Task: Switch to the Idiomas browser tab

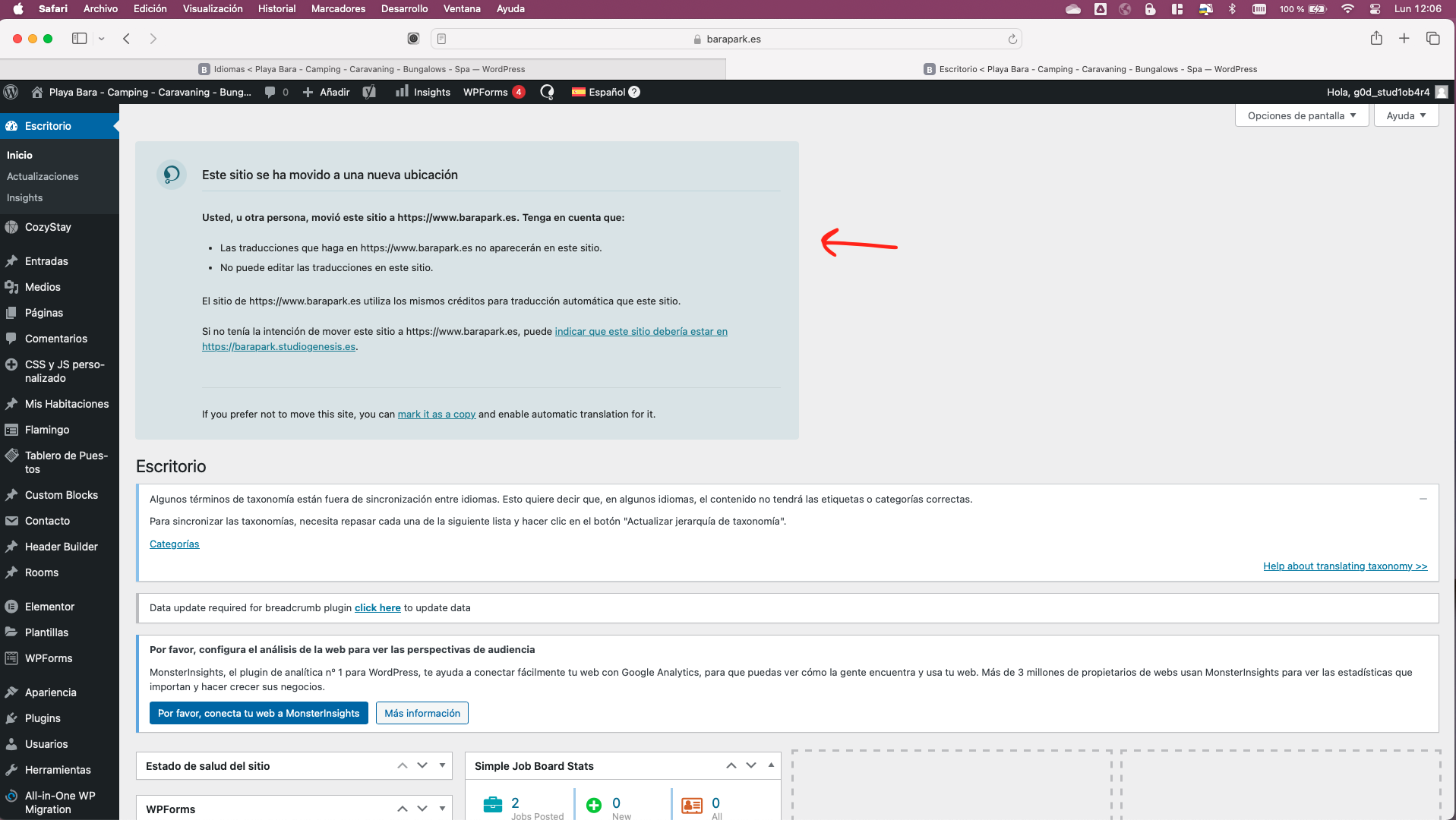Action: click(362, 69)
